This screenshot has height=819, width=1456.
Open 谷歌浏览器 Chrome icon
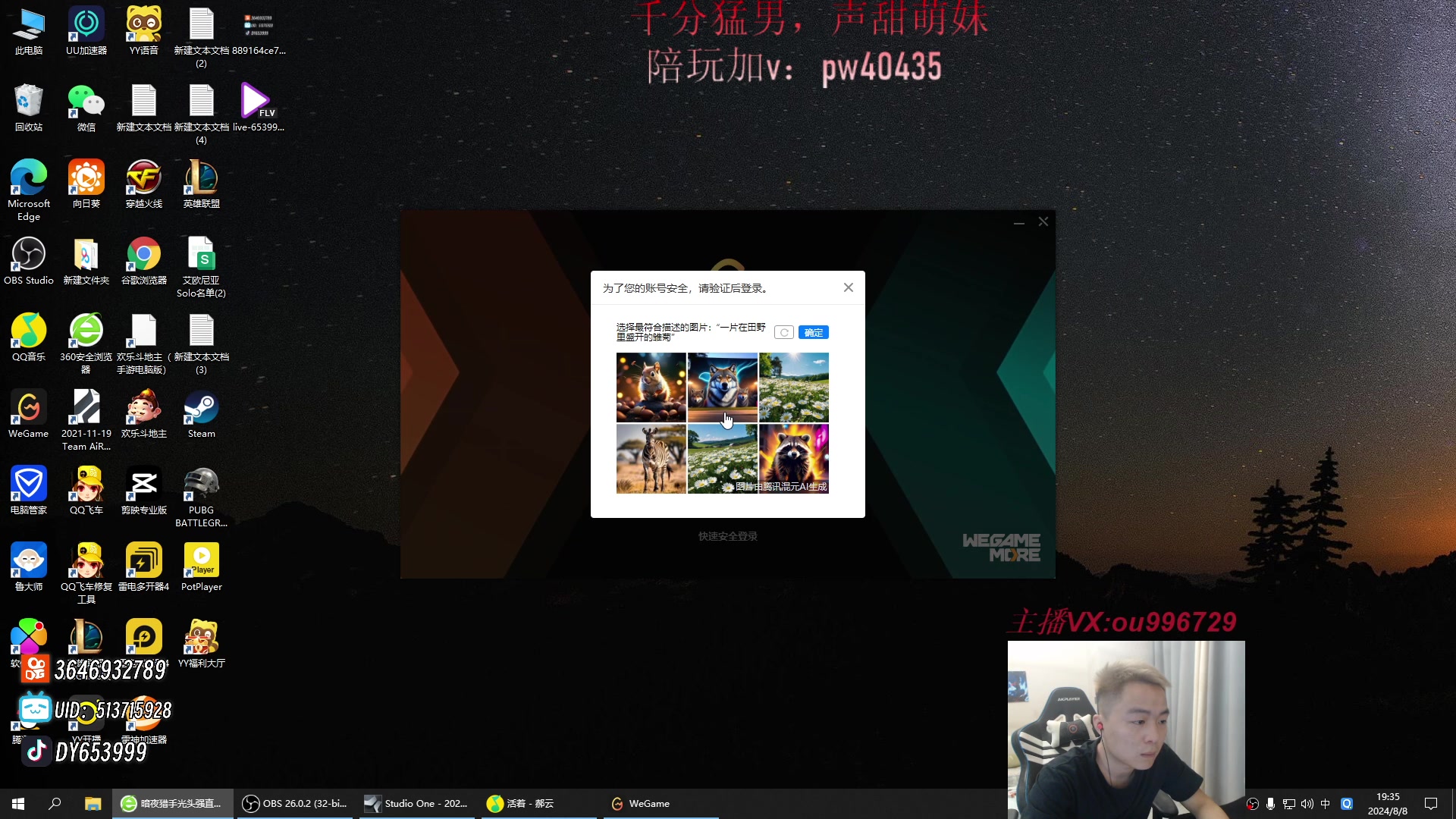pos(144,262)
